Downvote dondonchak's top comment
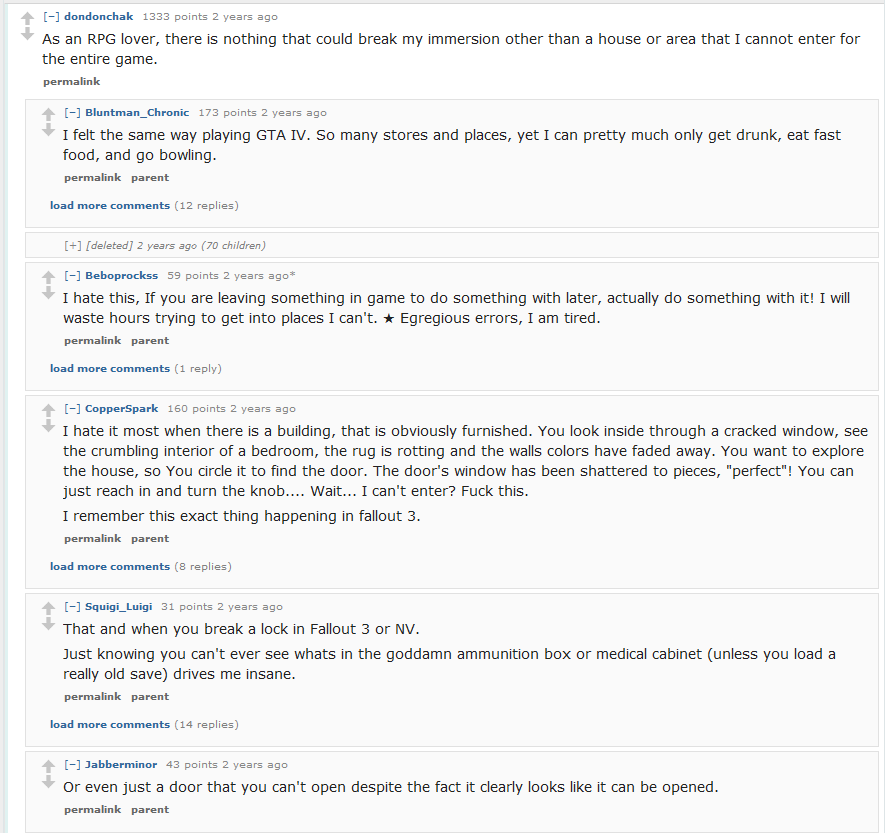Viewport: 885px width, 833px height. click(x=27, y=35)
